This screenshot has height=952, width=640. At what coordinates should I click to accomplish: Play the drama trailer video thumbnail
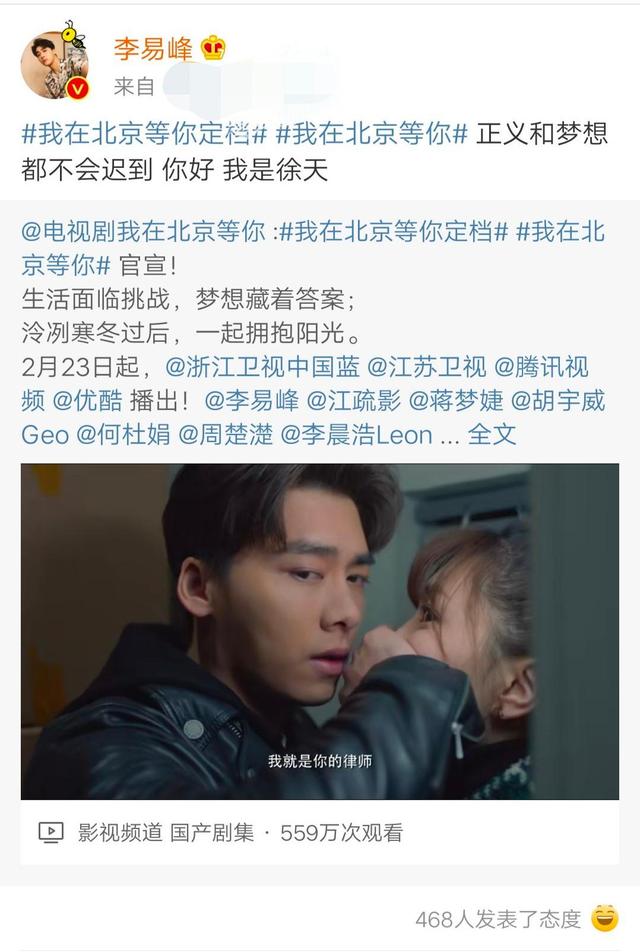coord(320,631)
